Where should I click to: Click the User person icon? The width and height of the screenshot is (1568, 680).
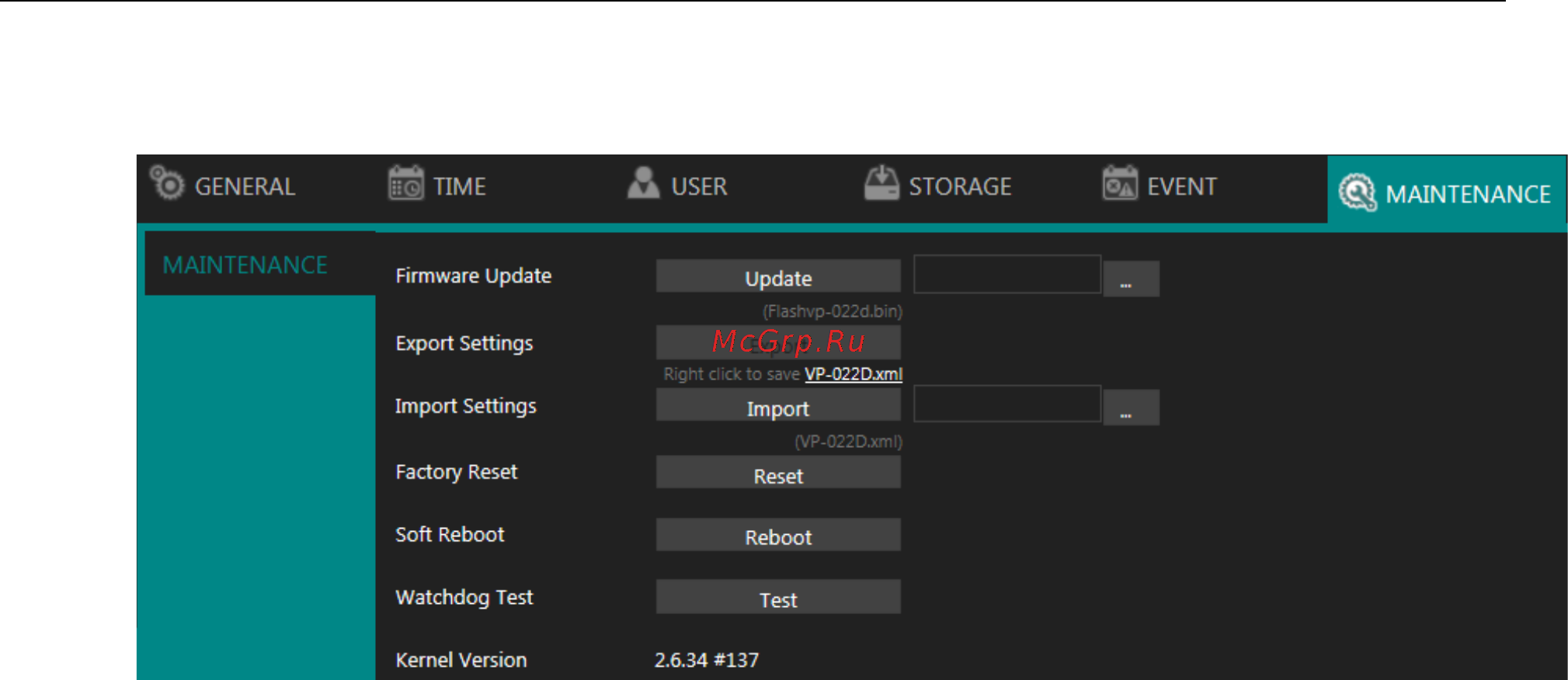click(x=643, y=183)
